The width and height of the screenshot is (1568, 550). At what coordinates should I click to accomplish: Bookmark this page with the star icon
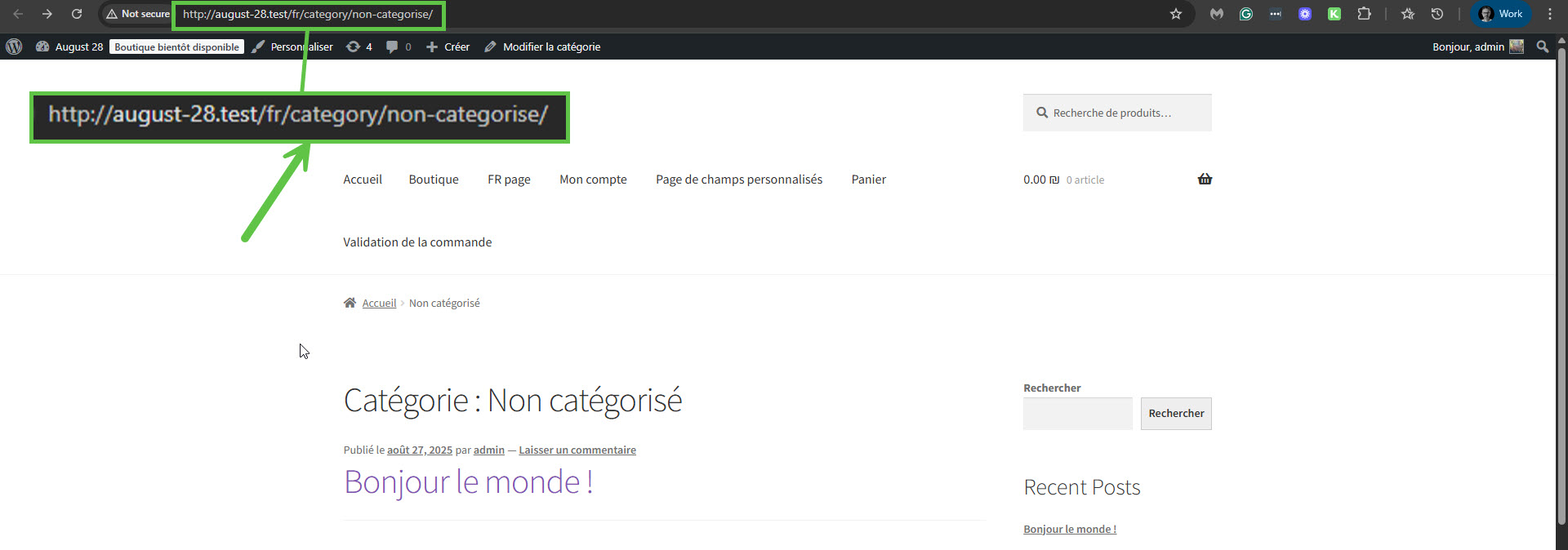1176,14
